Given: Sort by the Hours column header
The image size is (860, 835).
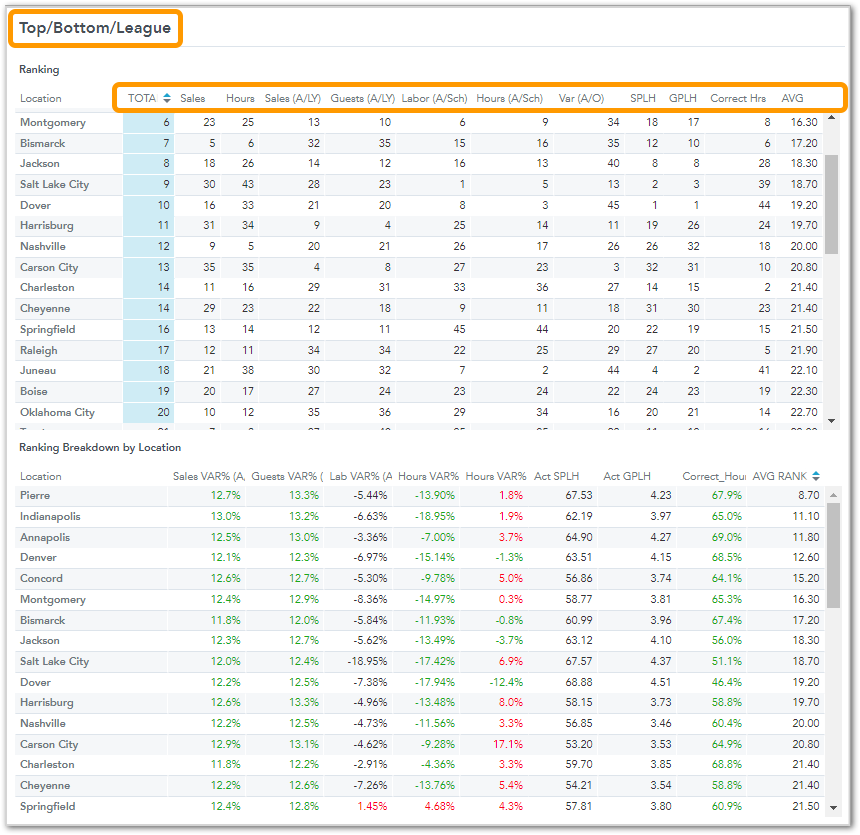Looking at the screenshot, I should pos(240,98).
